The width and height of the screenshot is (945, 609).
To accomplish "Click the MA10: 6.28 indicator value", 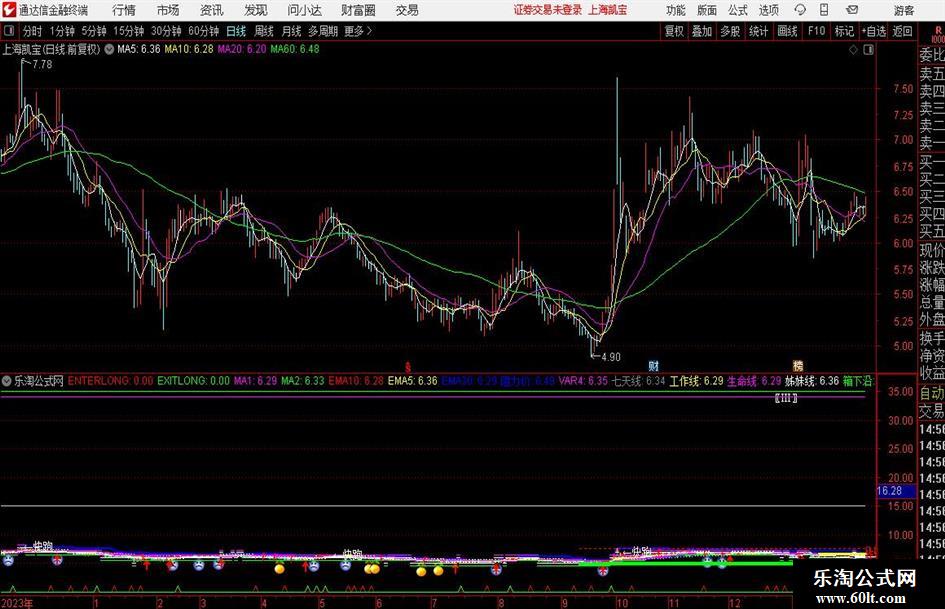I will pyautogui.click(x=189, y=49).
